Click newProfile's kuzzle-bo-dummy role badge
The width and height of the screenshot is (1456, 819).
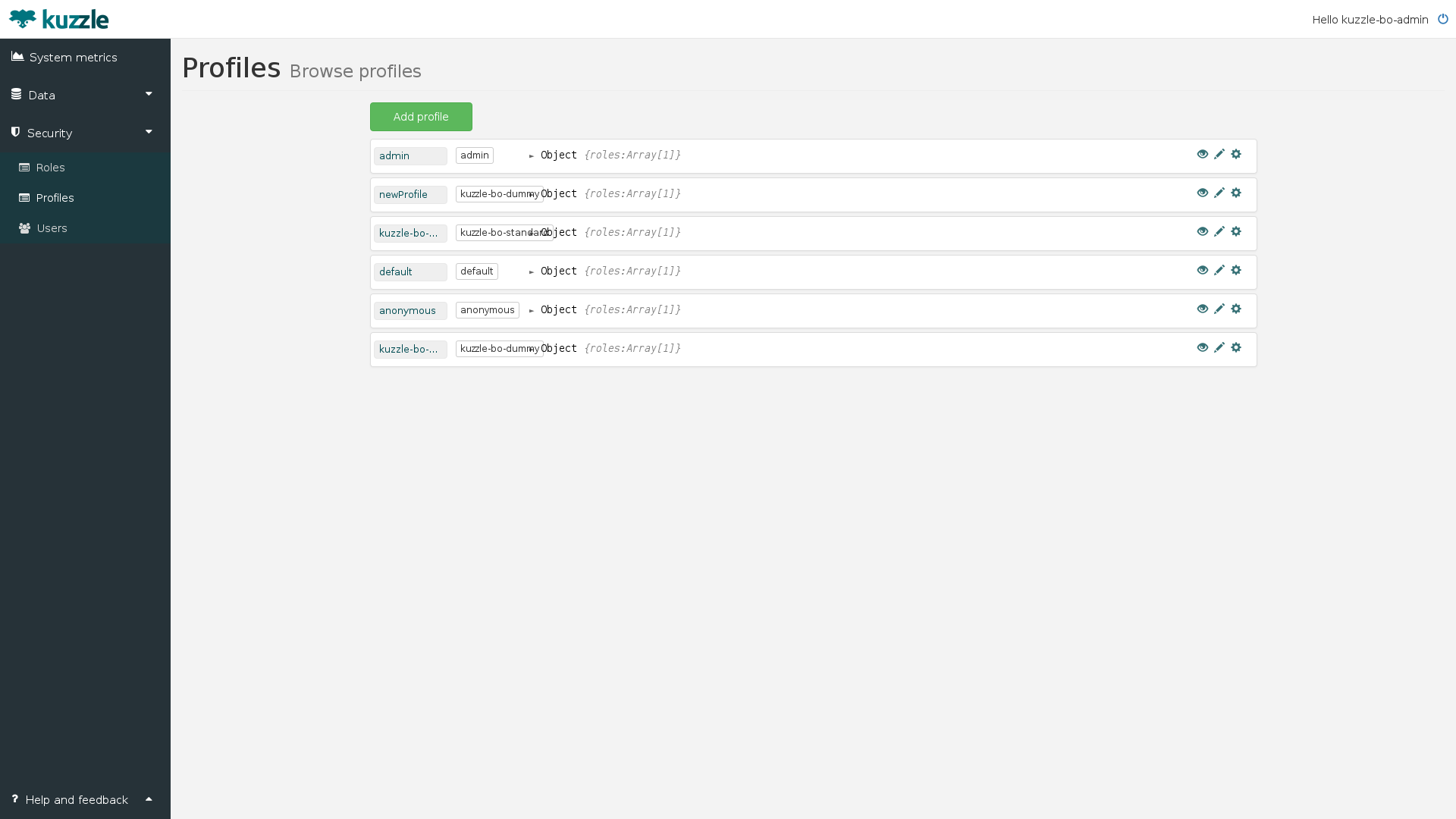(500, 194)
